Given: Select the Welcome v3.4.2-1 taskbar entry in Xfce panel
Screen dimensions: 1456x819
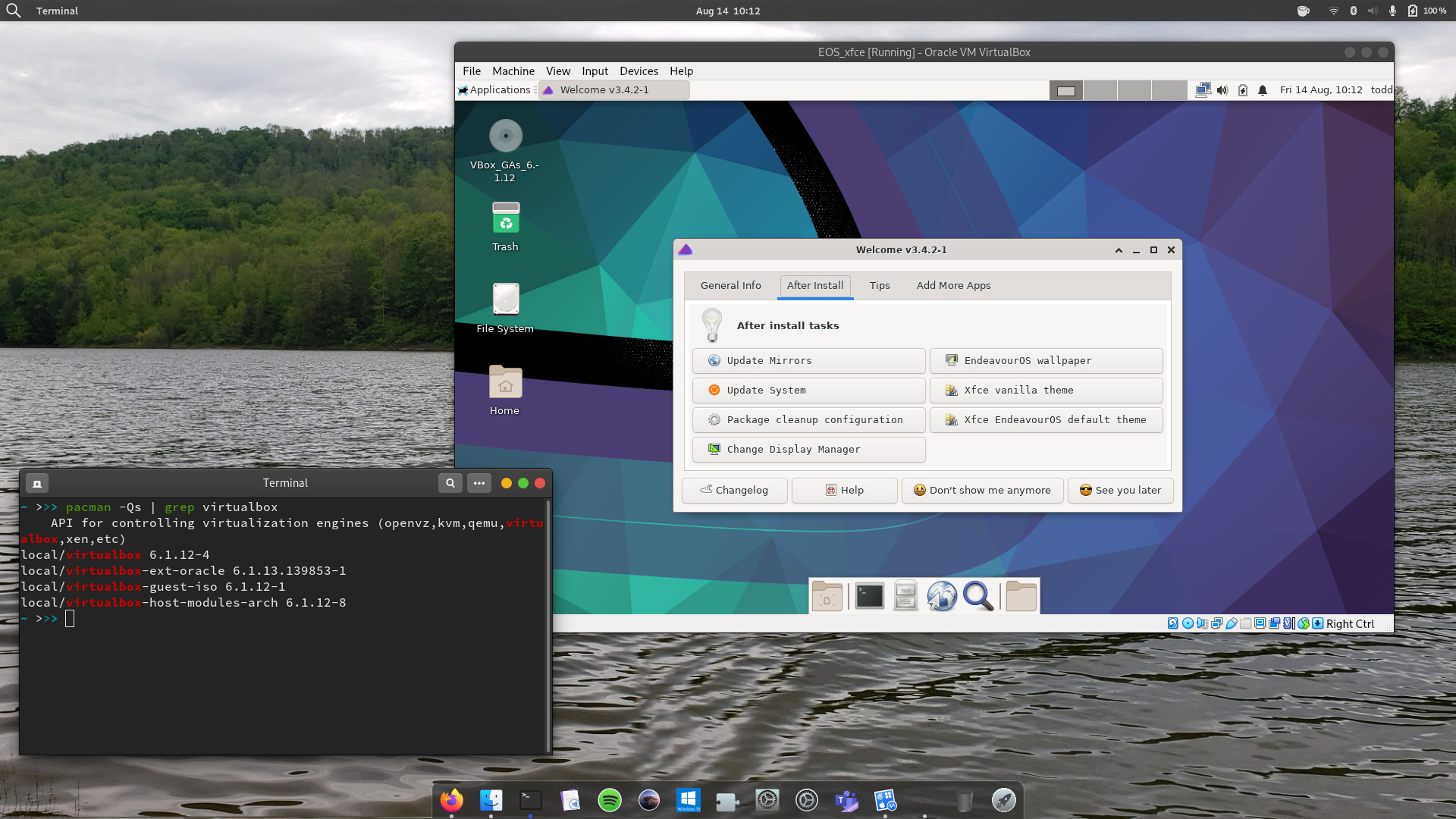Looking at the screenshot, I should [x=614, y=90].
